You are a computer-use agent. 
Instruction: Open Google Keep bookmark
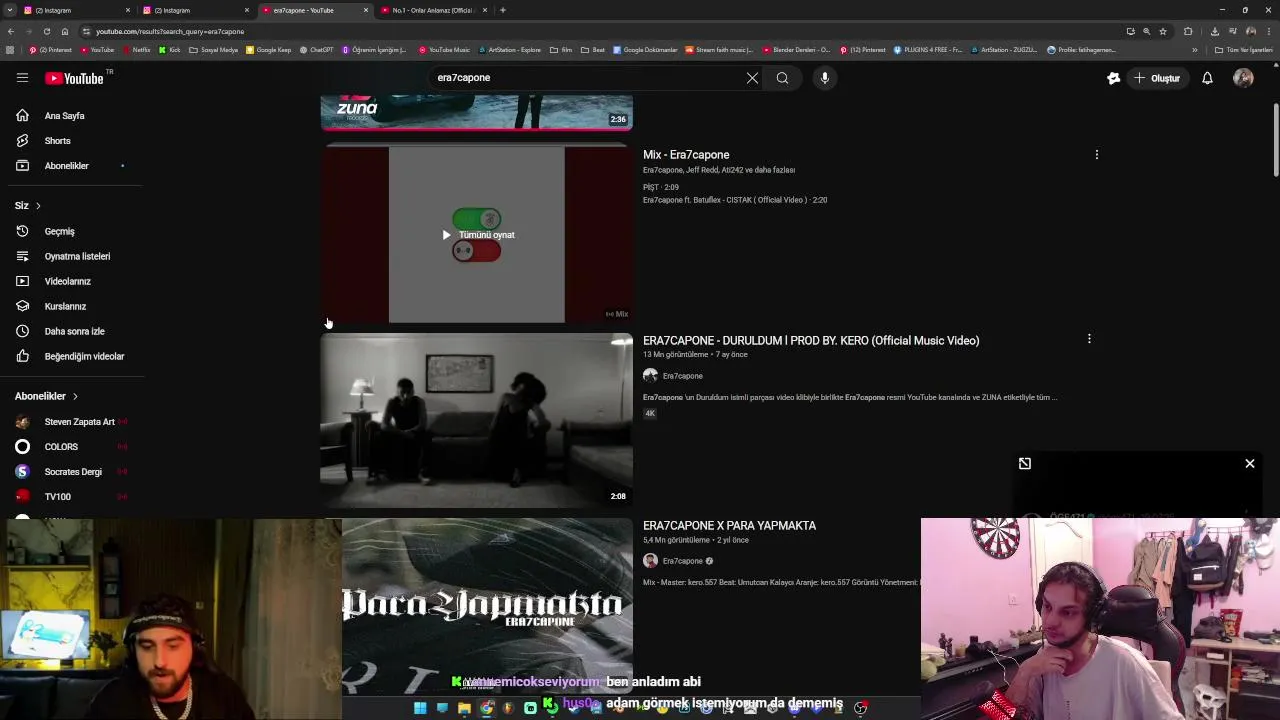click(x=268, y=50)
